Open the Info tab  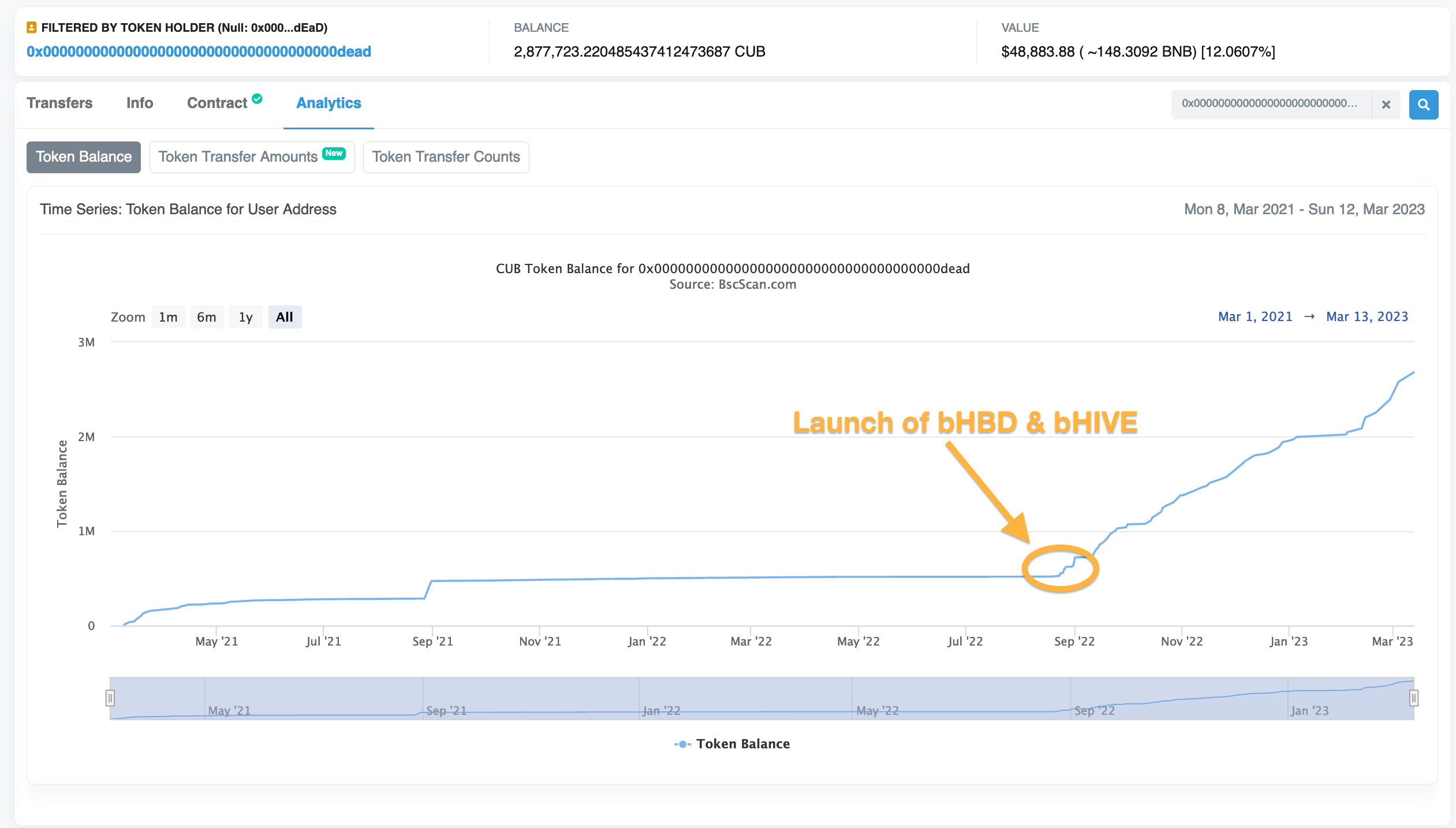[140, 103]
